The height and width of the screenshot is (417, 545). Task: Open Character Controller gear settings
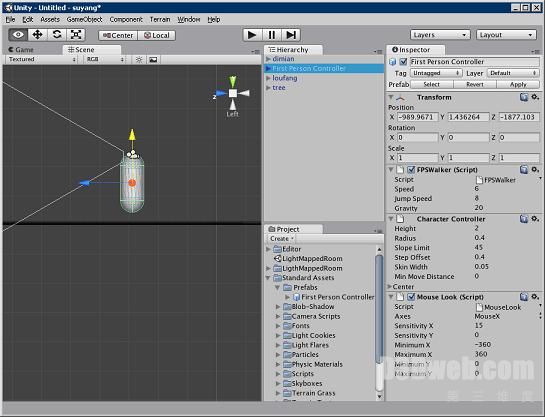[x=535, y=219]
